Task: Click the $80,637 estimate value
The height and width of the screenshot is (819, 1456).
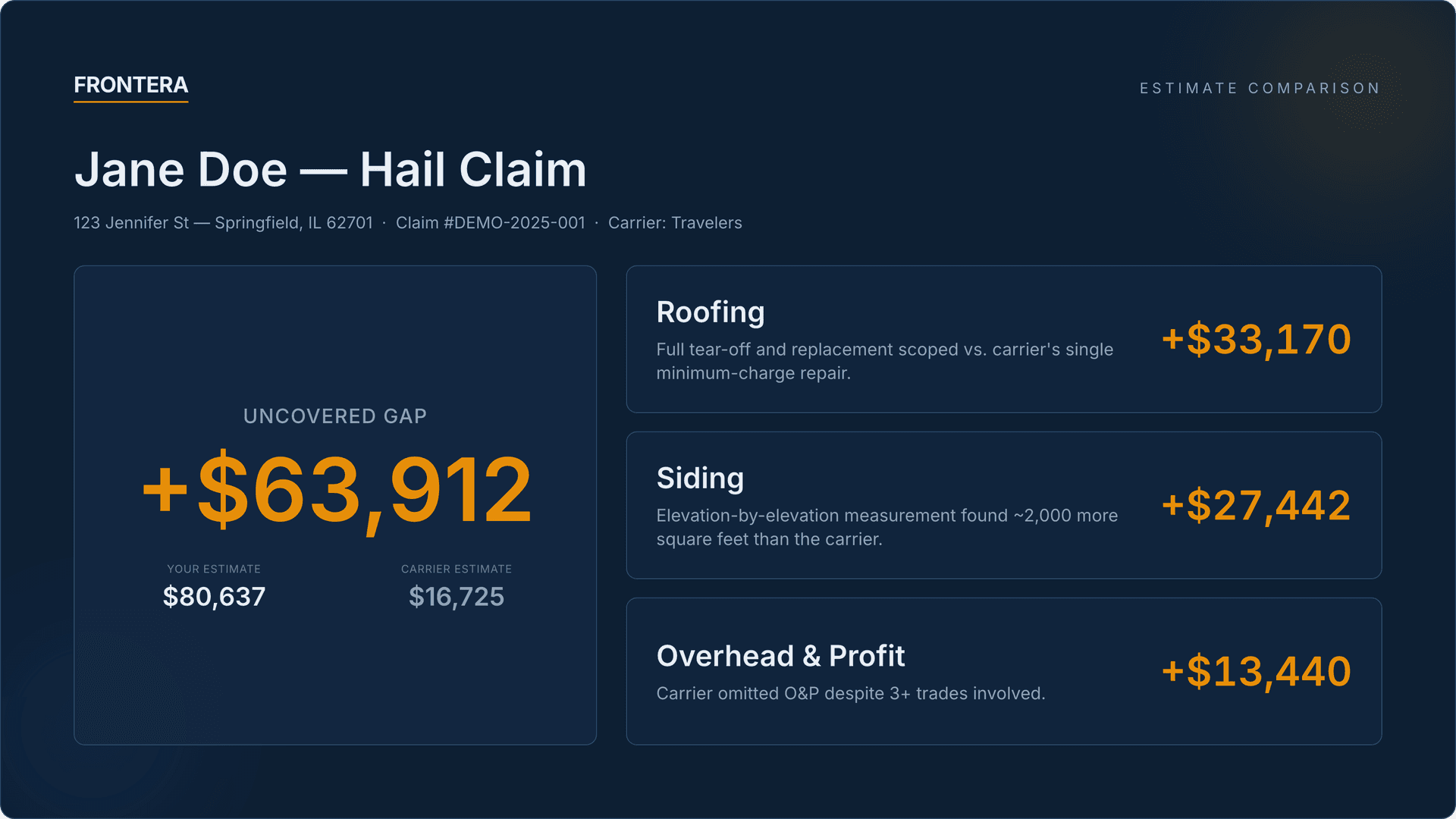Action: click(214, 597)
